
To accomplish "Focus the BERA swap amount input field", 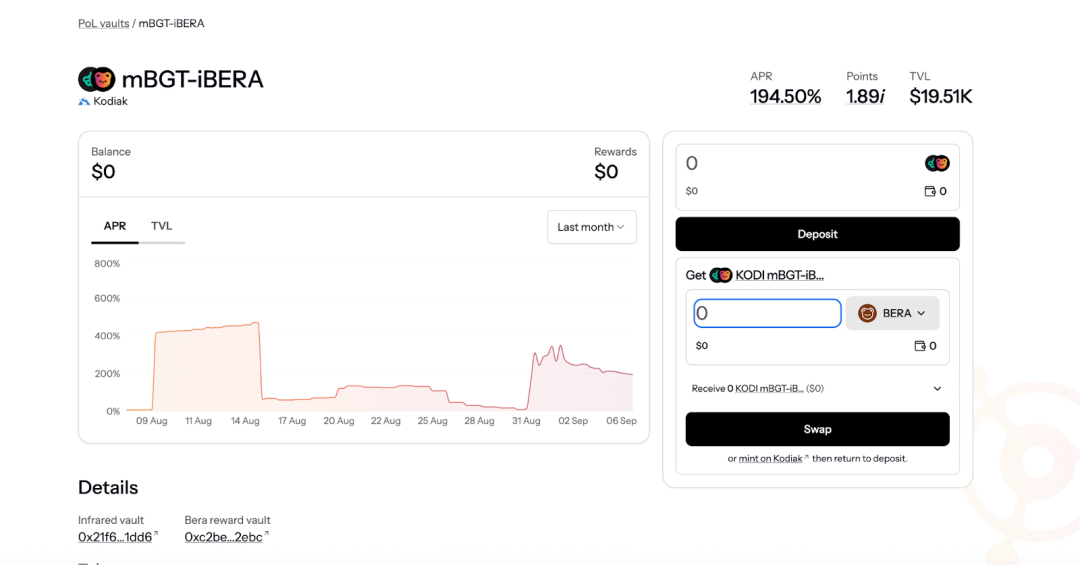I will tap(767, 313).
